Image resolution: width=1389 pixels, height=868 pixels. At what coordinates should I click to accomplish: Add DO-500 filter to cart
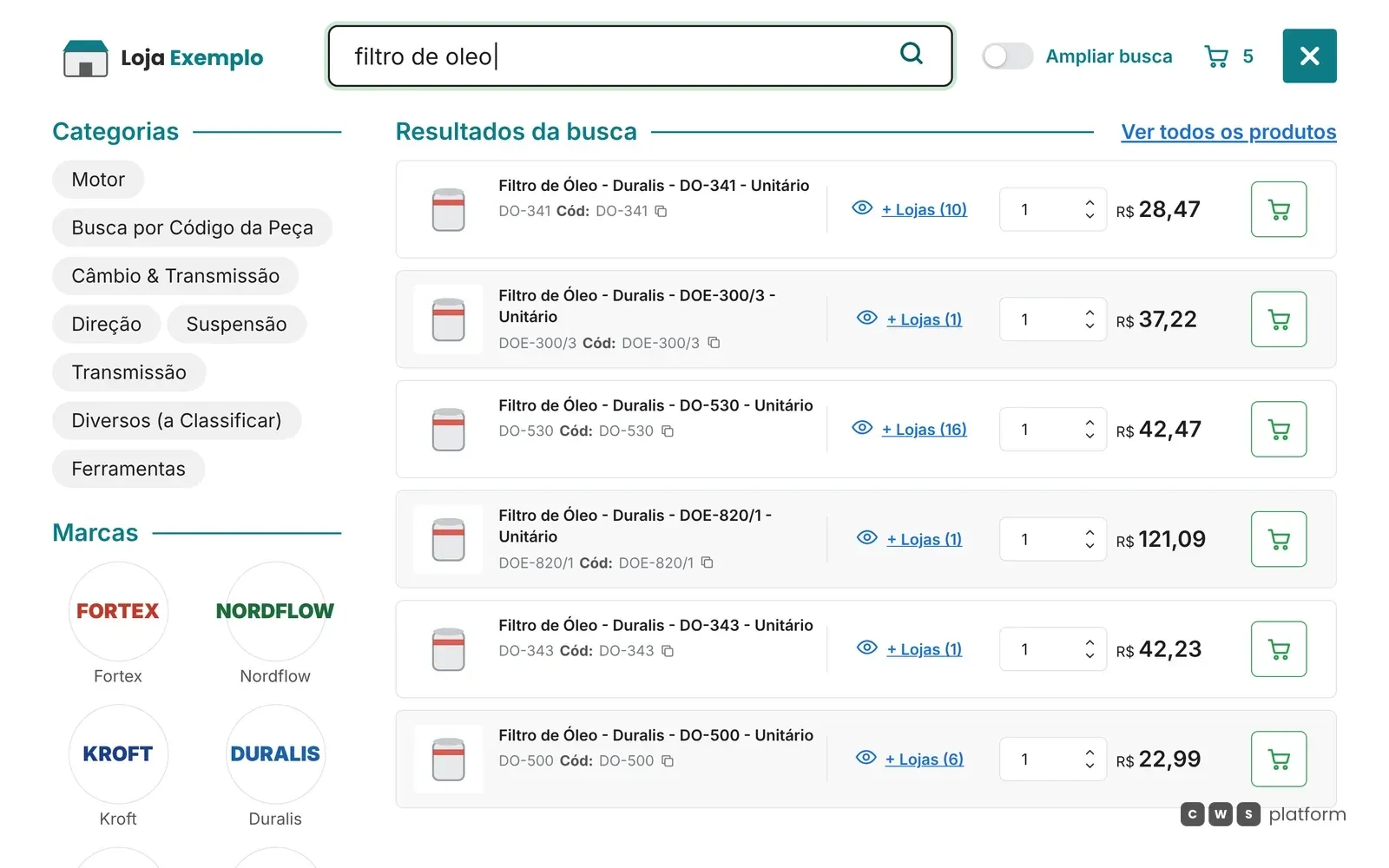(1278, 759)
